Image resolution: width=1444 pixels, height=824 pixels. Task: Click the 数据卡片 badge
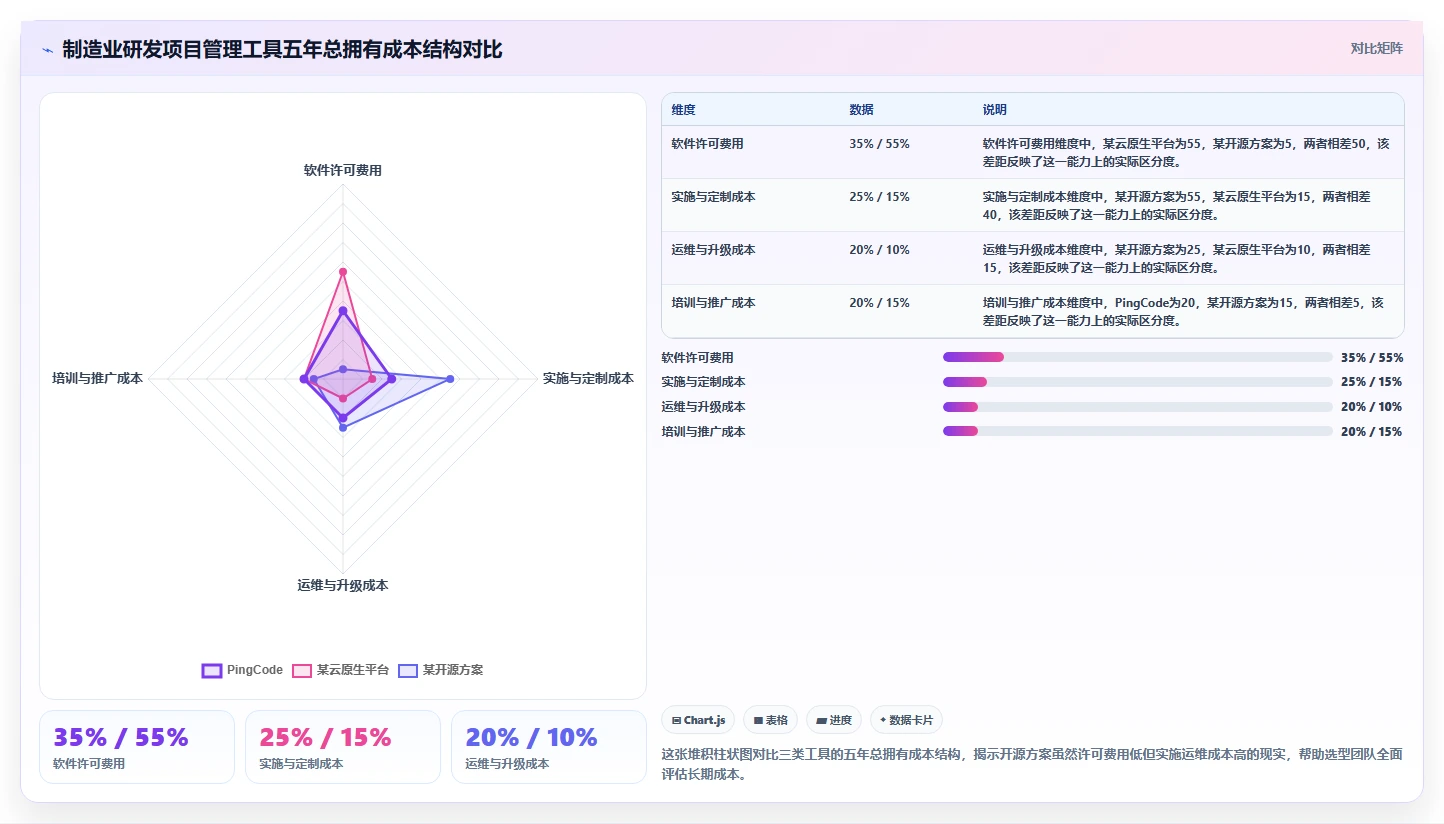[906, 720]
